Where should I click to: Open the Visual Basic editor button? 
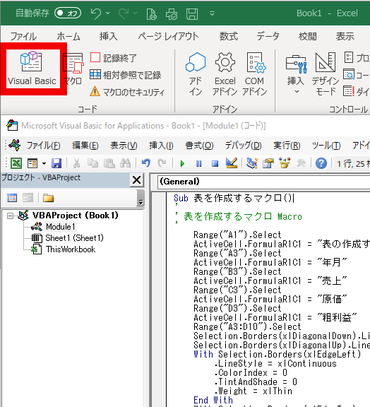[31, 69]
